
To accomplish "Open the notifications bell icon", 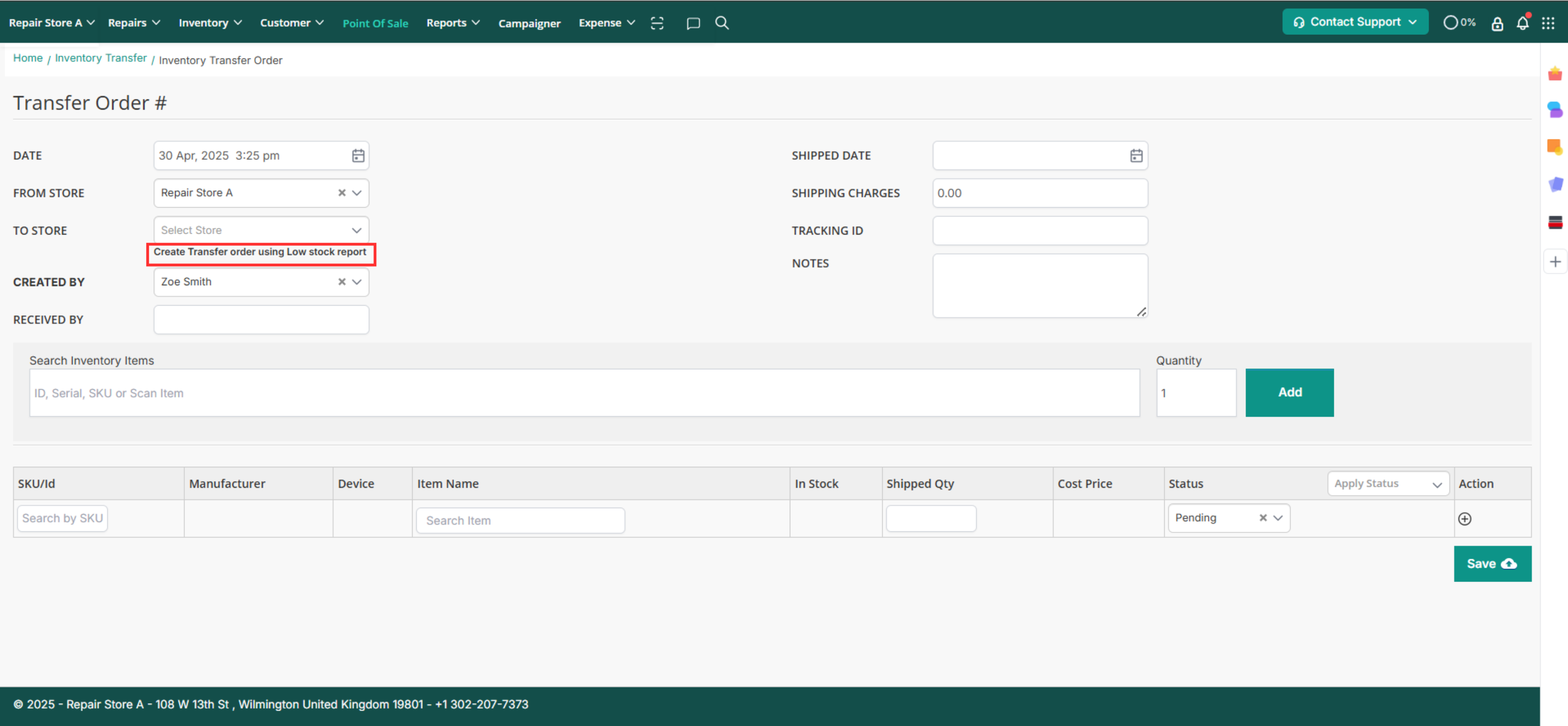I will pos(1522,22).
